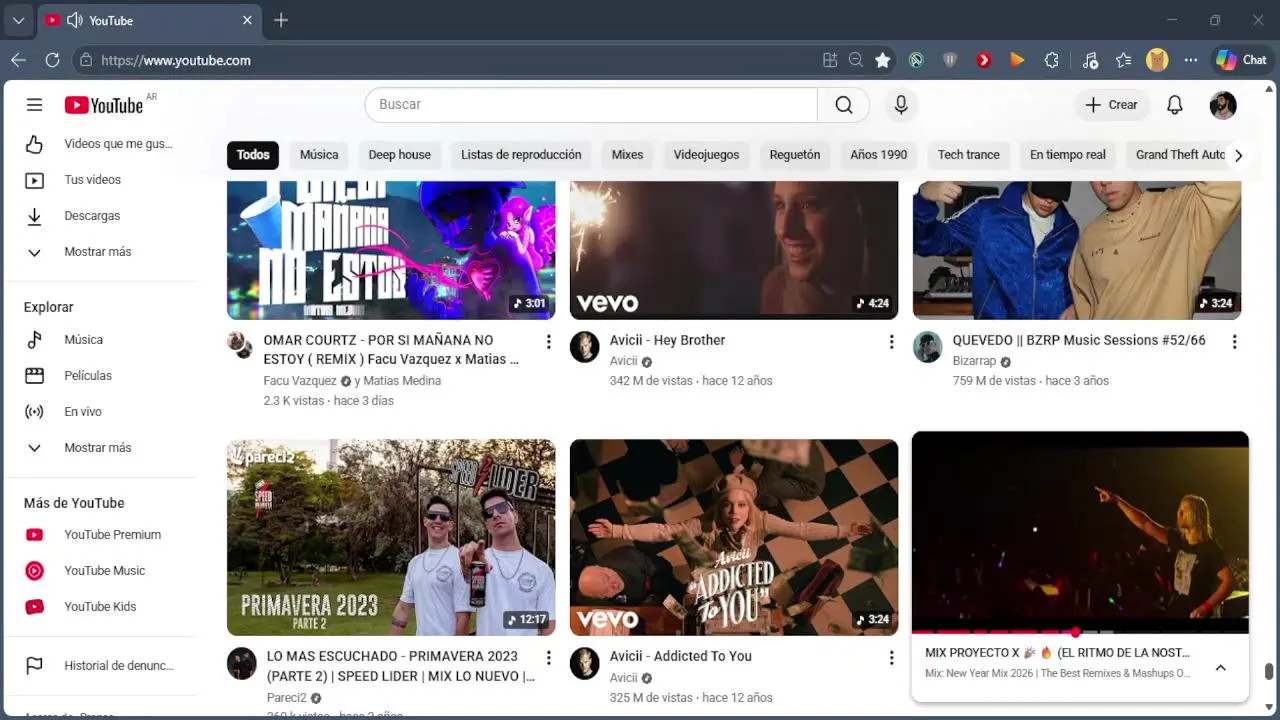Screen dimensions: 1280x720
Task: Open the Bizarrap channel name link
Action: [974, 361]
